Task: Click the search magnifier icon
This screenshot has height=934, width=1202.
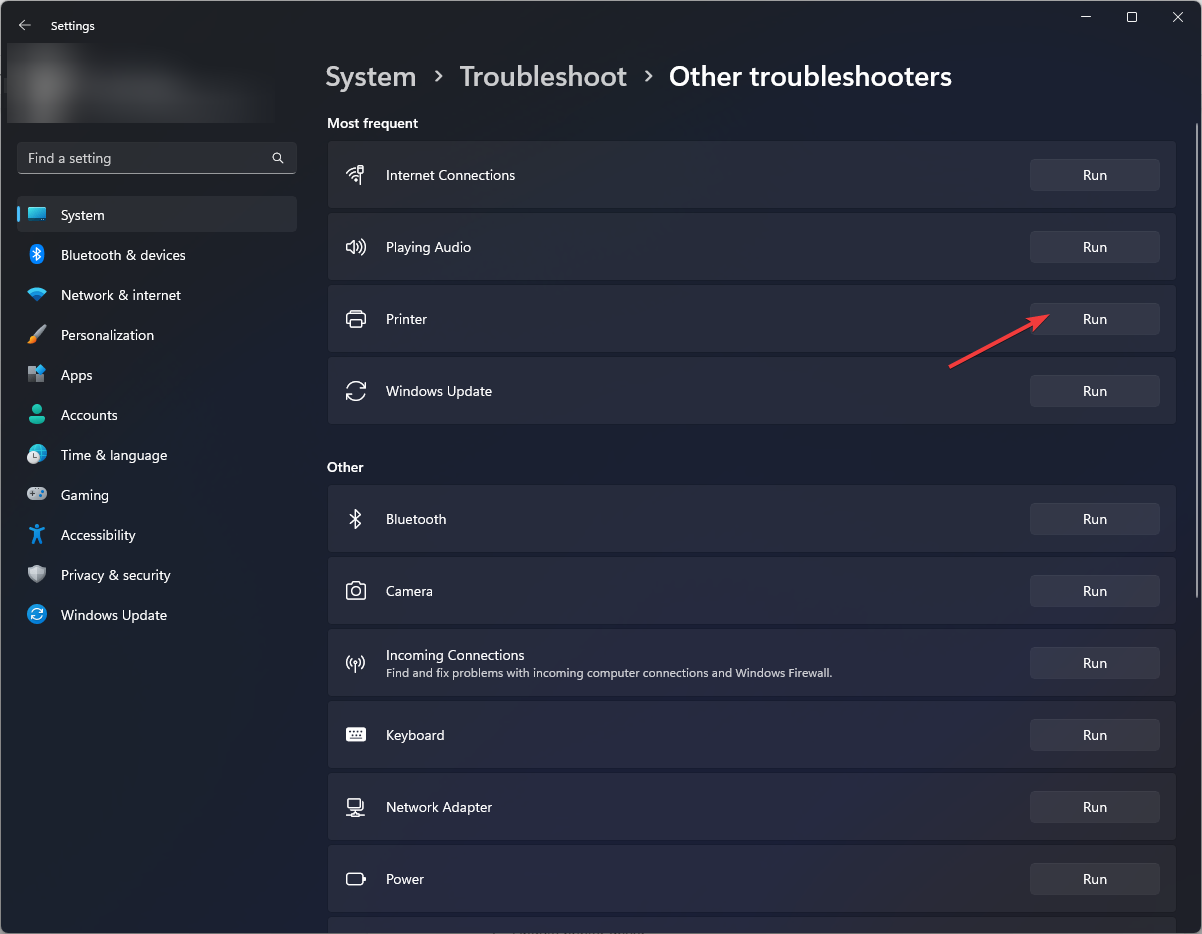Action: pyautogui.click(x=278, y=158)
